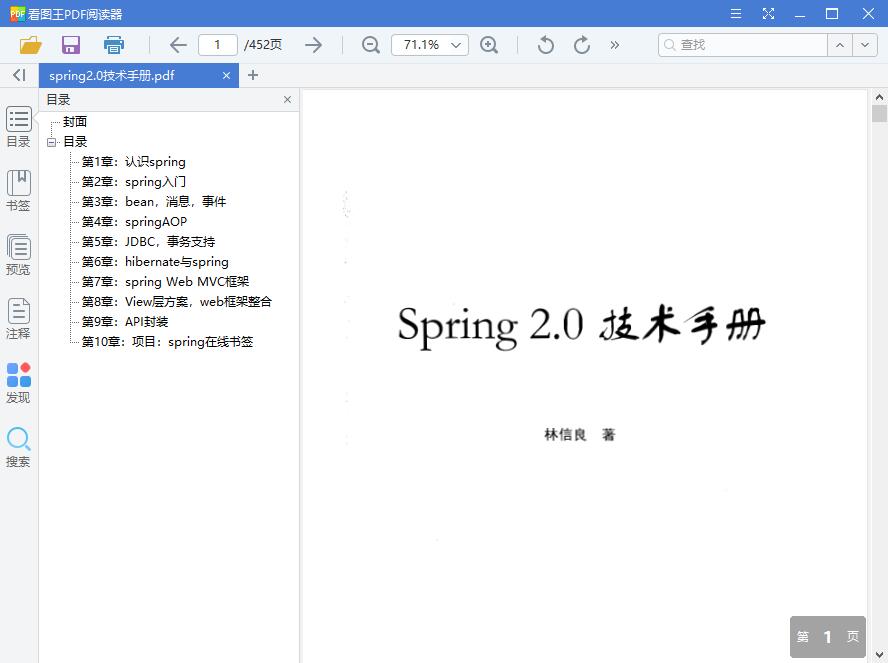The image size is (888, 663).
Task: Open the 注释 annotations panel
Action: pyautogui.click(x=18, y=316)
